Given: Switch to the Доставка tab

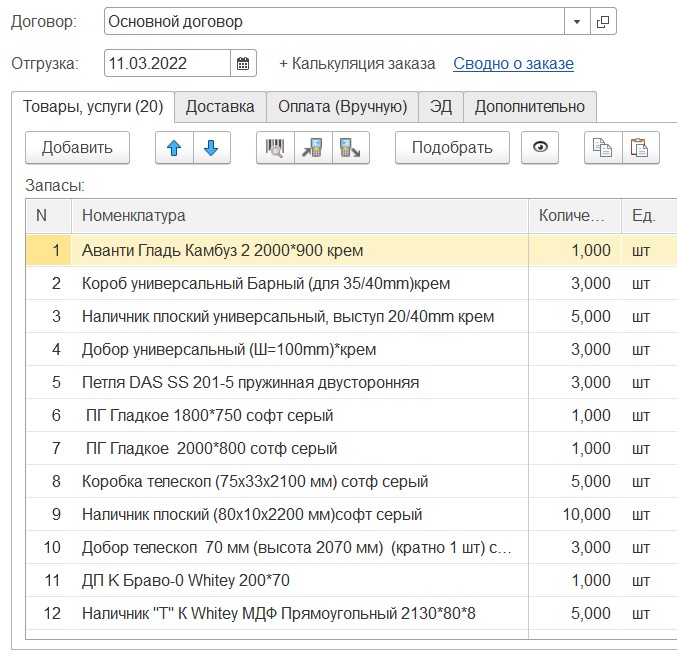Looking at the screenshot, I should 220,107.
